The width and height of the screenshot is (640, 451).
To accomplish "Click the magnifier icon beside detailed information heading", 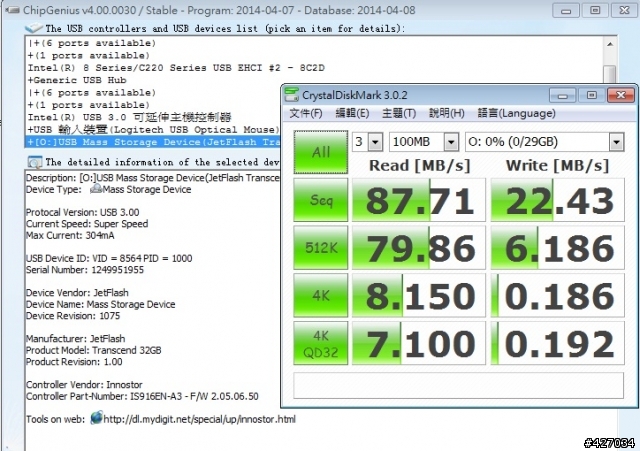I will (x=34, y=162).
